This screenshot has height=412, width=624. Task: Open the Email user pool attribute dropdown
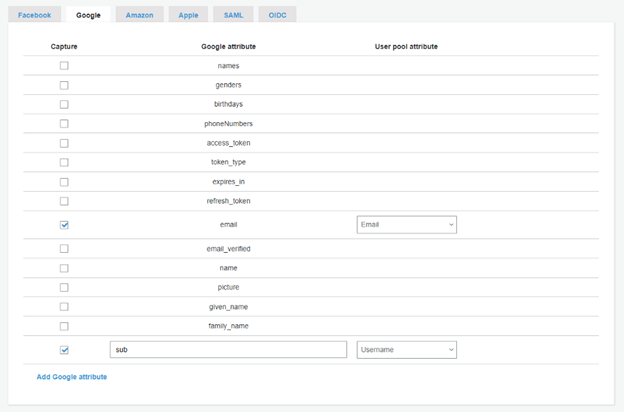pyautogui.click(x=406, y=225)
